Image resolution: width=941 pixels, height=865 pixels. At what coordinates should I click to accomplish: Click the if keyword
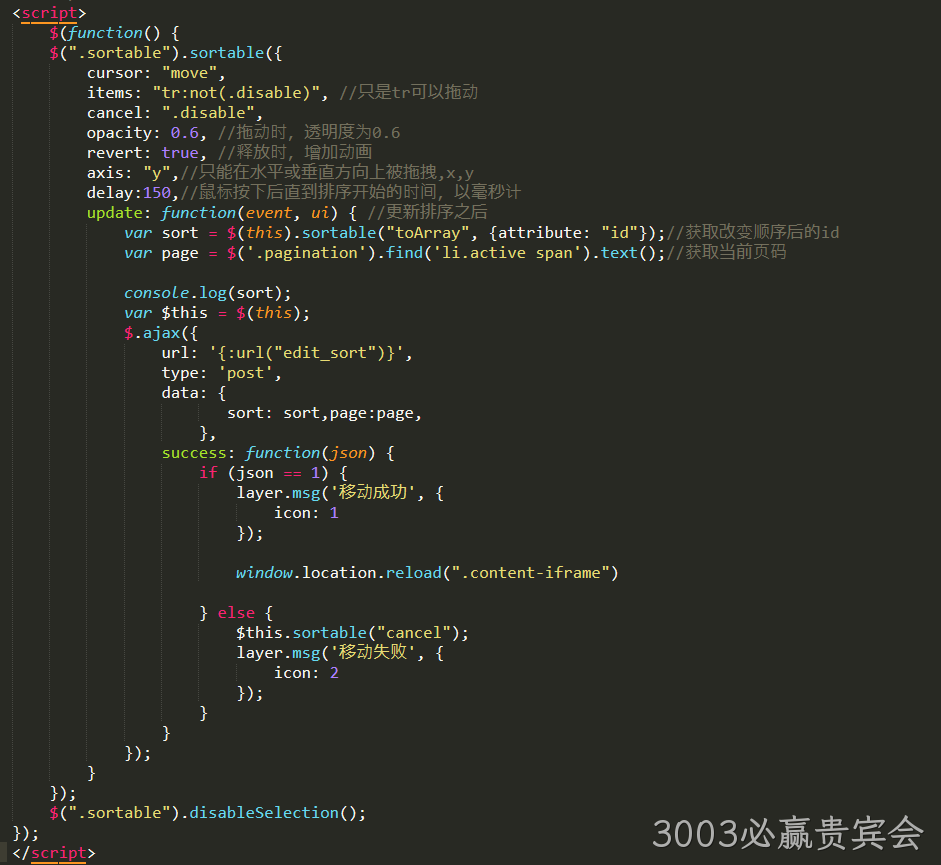coord(208,473)
